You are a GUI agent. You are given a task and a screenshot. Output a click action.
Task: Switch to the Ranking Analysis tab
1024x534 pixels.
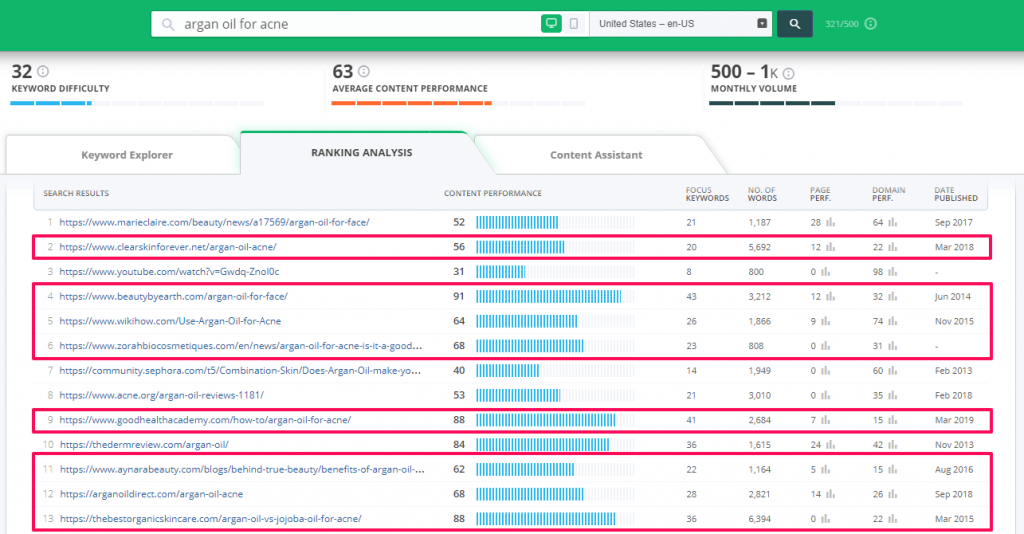[x=361, y=152]
